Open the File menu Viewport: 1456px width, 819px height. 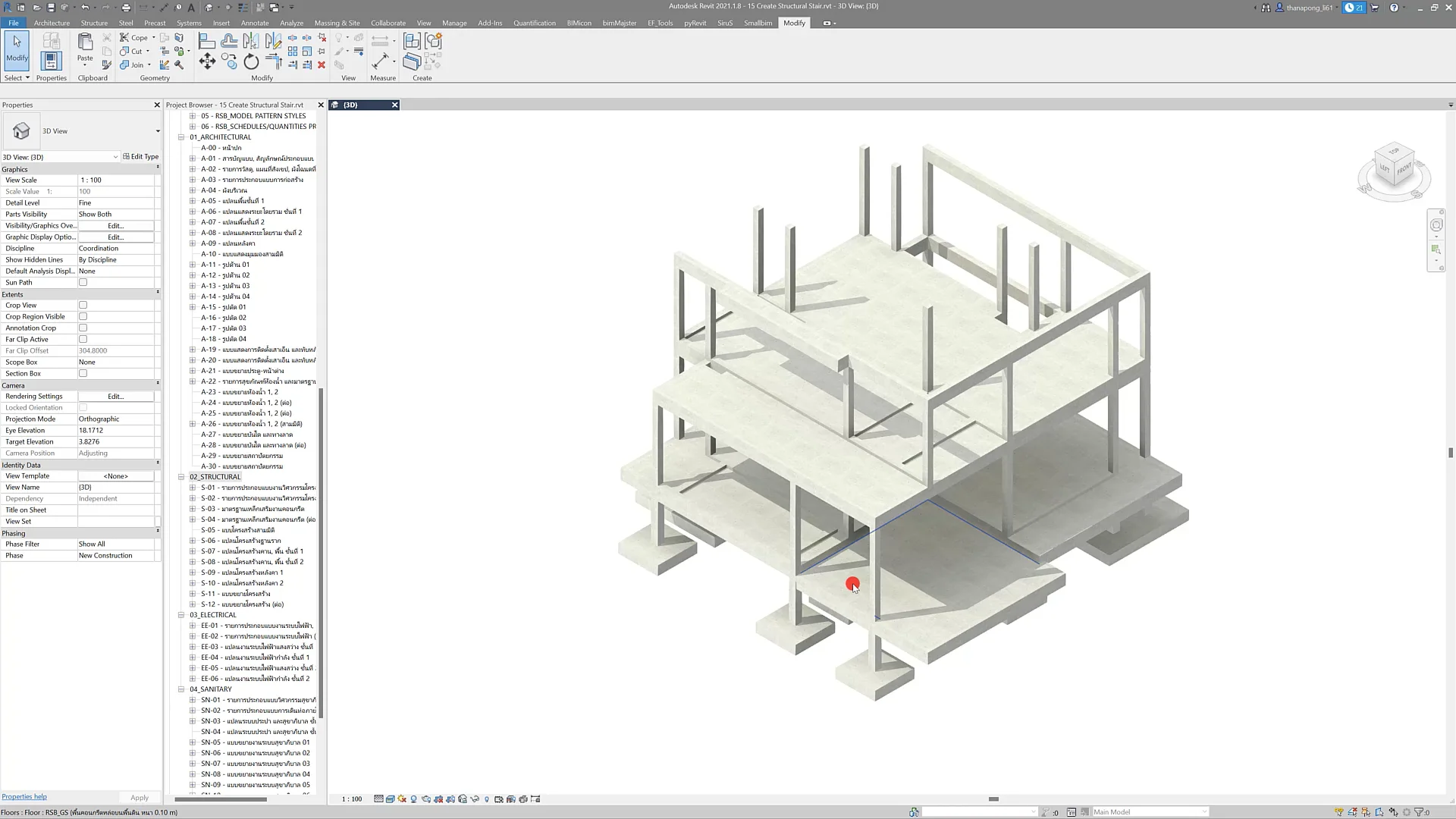tap(13, 23)
